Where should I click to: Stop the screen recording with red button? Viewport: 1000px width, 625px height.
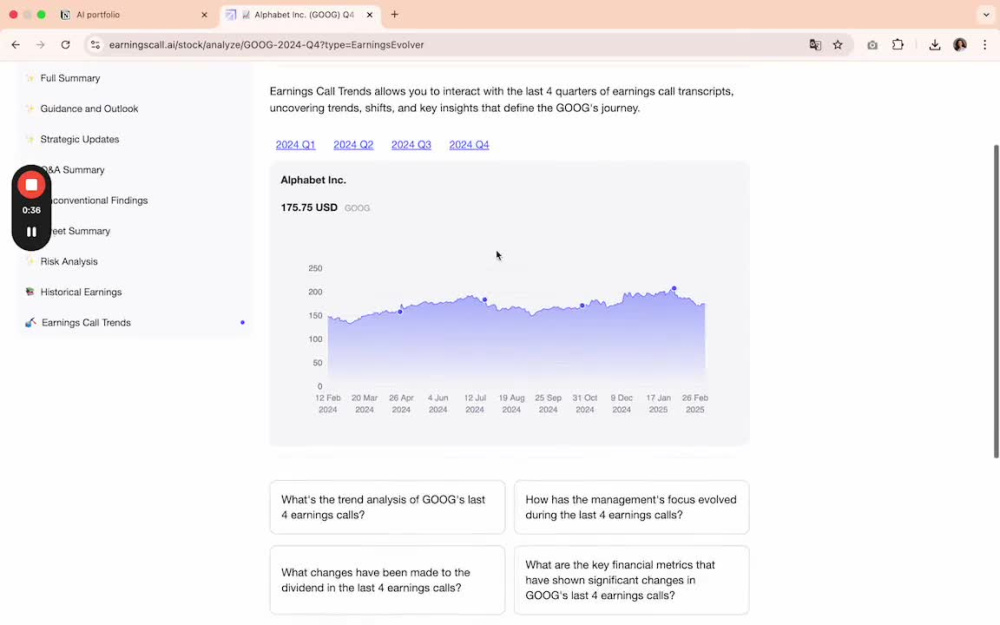(31, 185)
